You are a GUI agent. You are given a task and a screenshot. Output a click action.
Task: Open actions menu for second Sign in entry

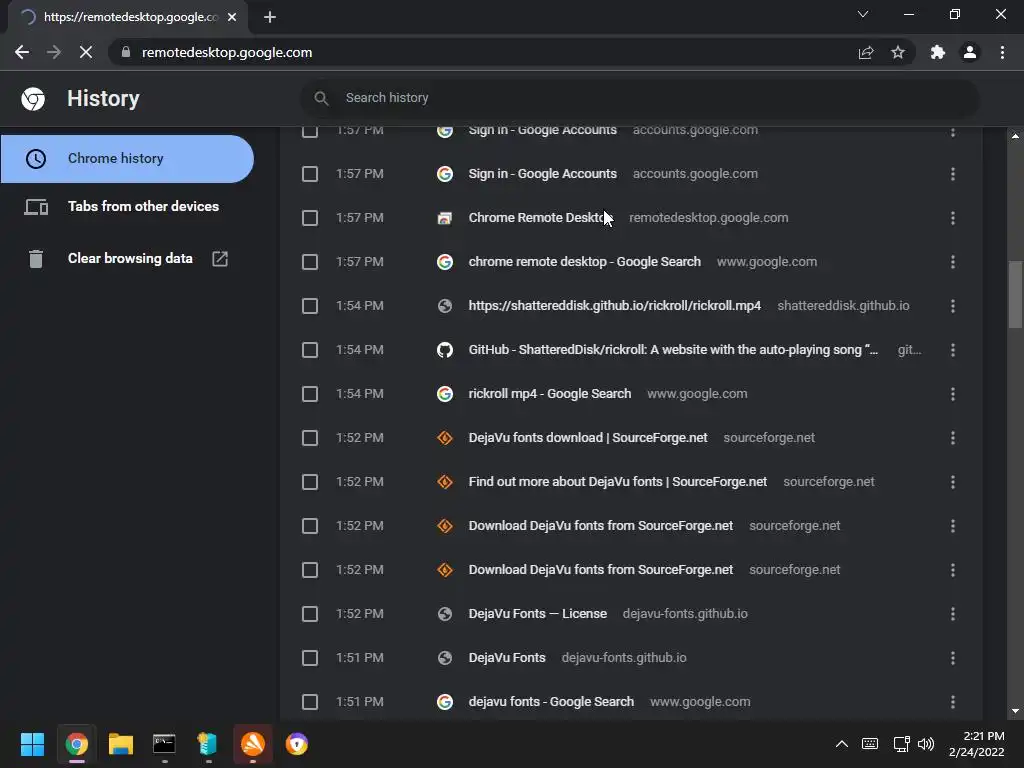click(x=953, y=174)
